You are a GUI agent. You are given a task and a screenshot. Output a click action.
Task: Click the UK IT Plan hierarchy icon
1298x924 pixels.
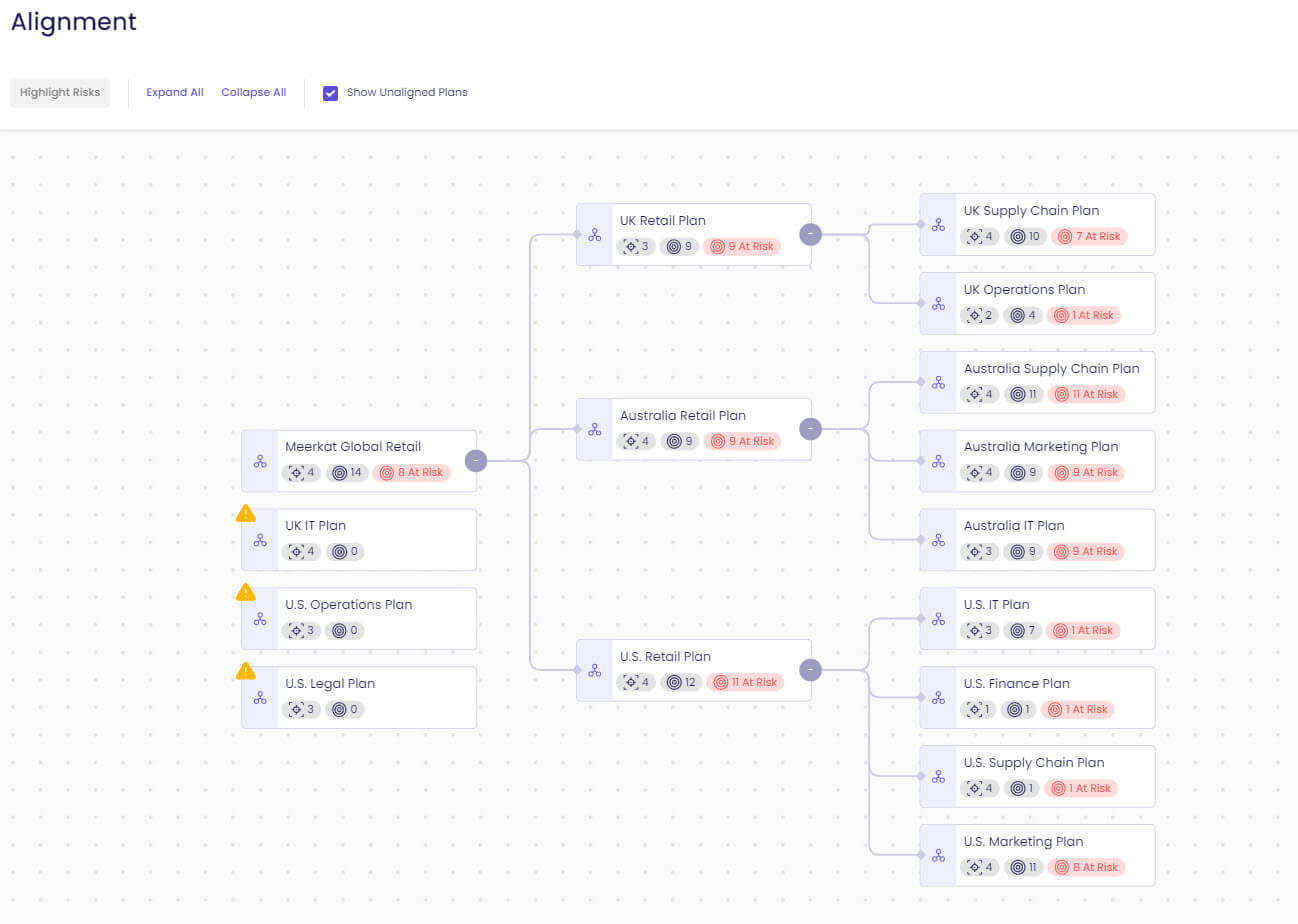pyautogui.click(x=260, y=540)
